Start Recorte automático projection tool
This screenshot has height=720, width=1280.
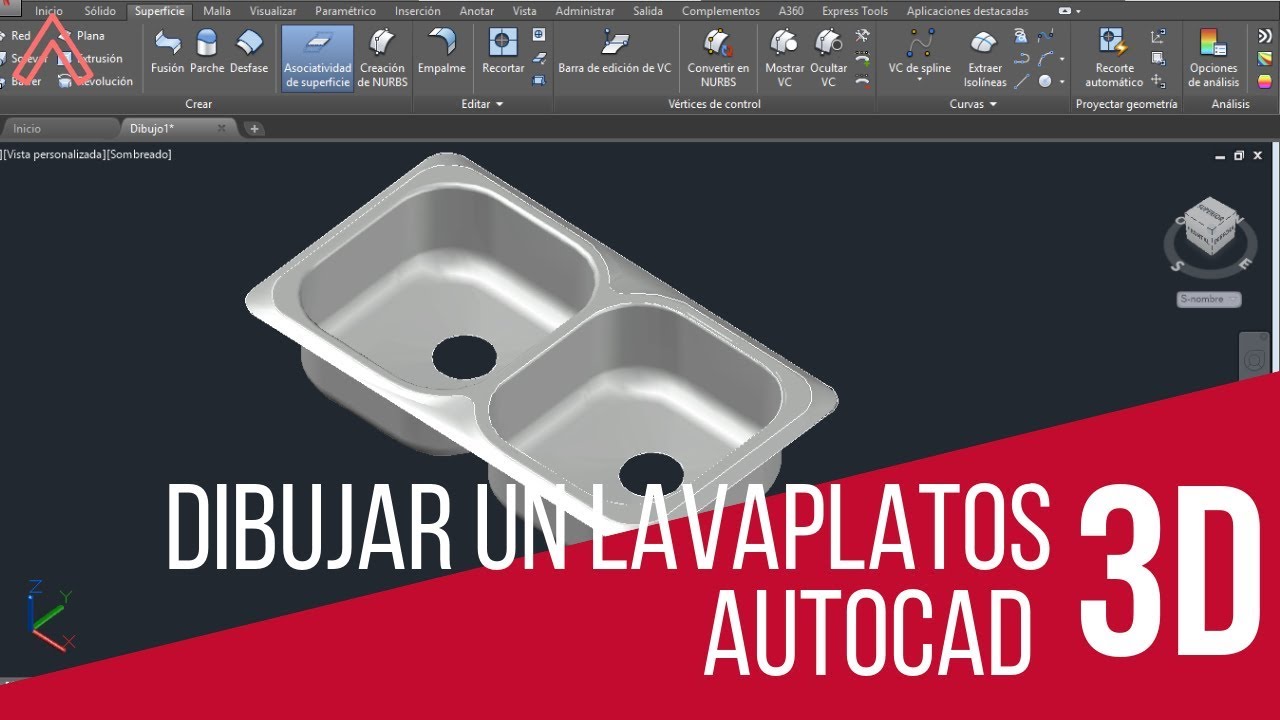(x=1113, y=58)
